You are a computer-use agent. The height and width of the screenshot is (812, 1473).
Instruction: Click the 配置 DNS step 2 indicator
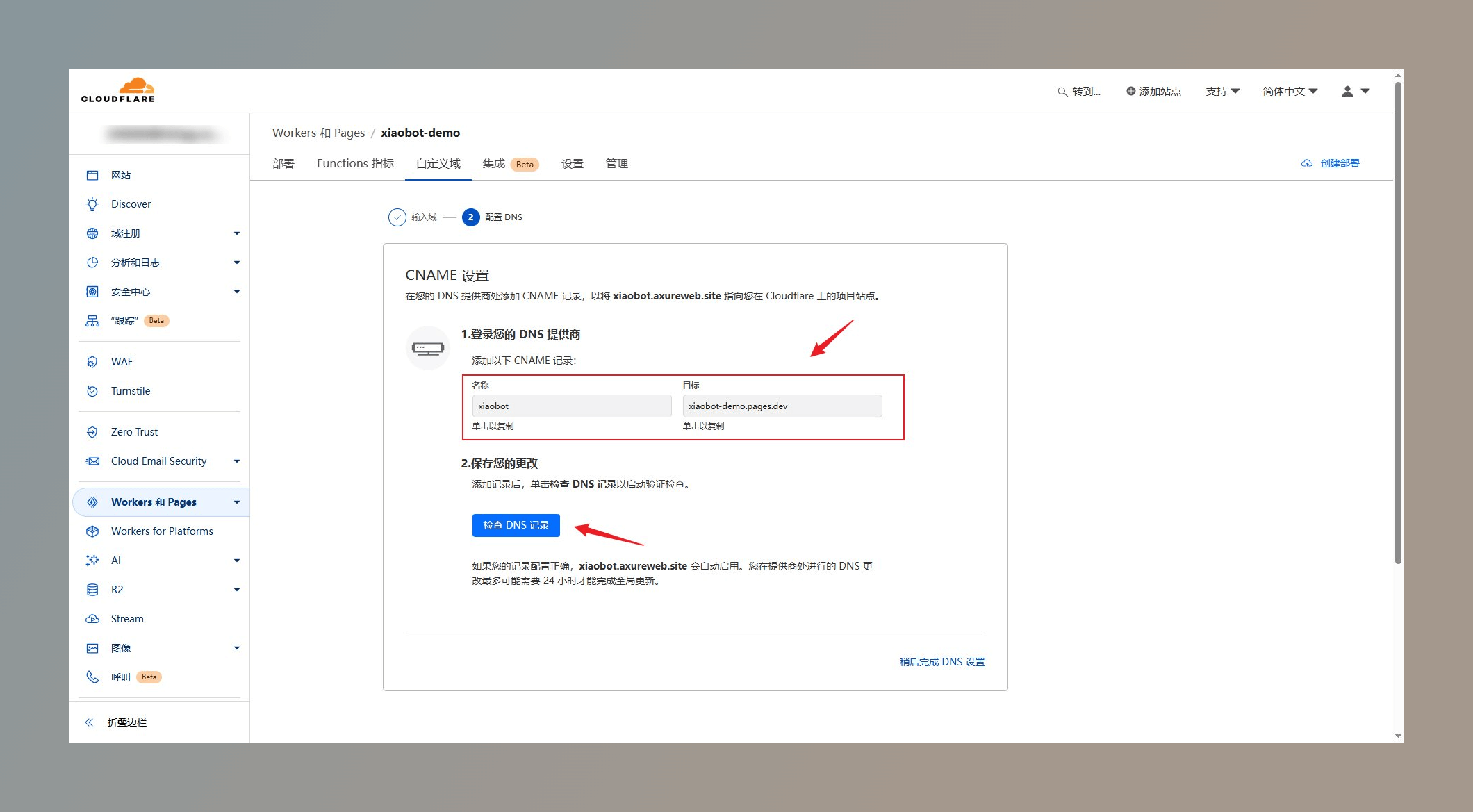(x=470, y=217)
